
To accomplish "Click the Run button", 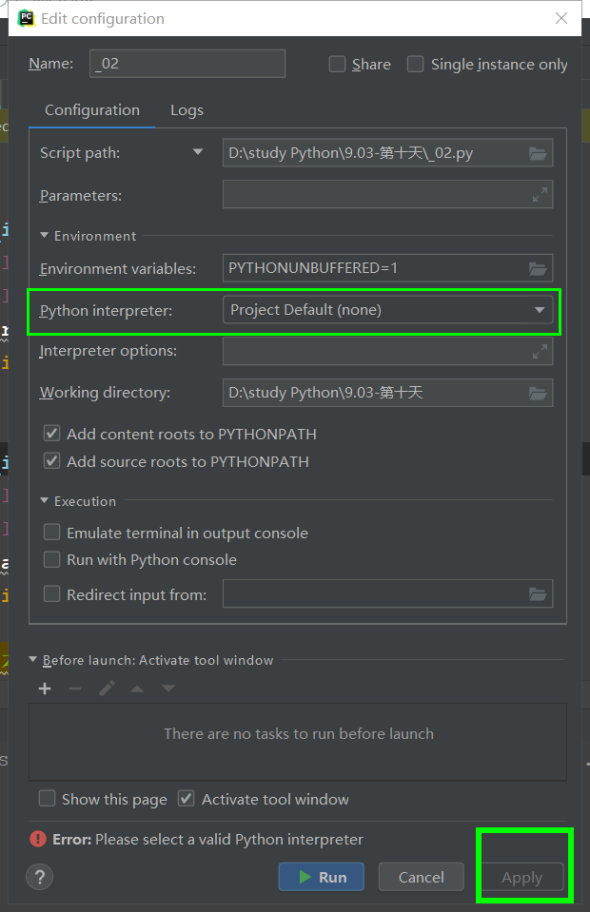I will [x=321, y=876].
